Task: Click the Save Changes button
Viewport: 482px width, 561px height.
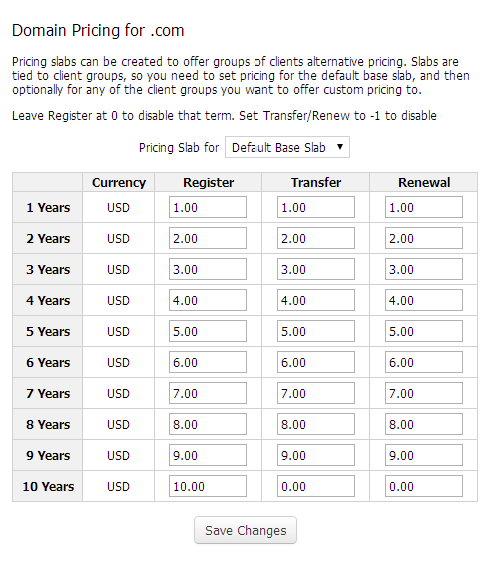Action: (x=245, y=530)
